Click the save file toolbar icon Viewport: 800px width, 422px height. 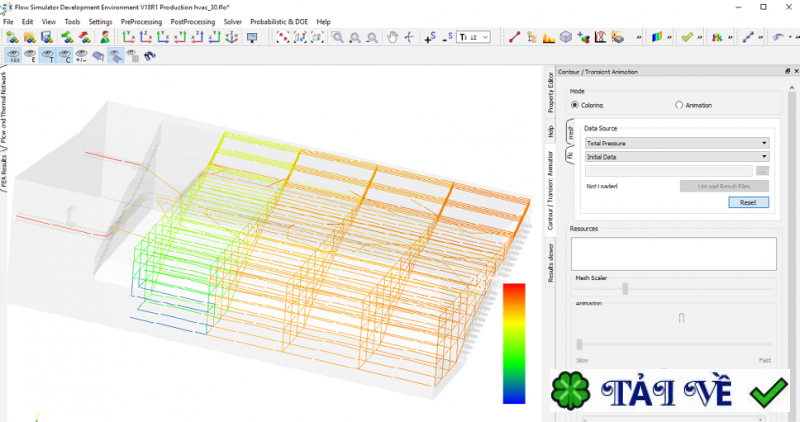coord(47,37)
